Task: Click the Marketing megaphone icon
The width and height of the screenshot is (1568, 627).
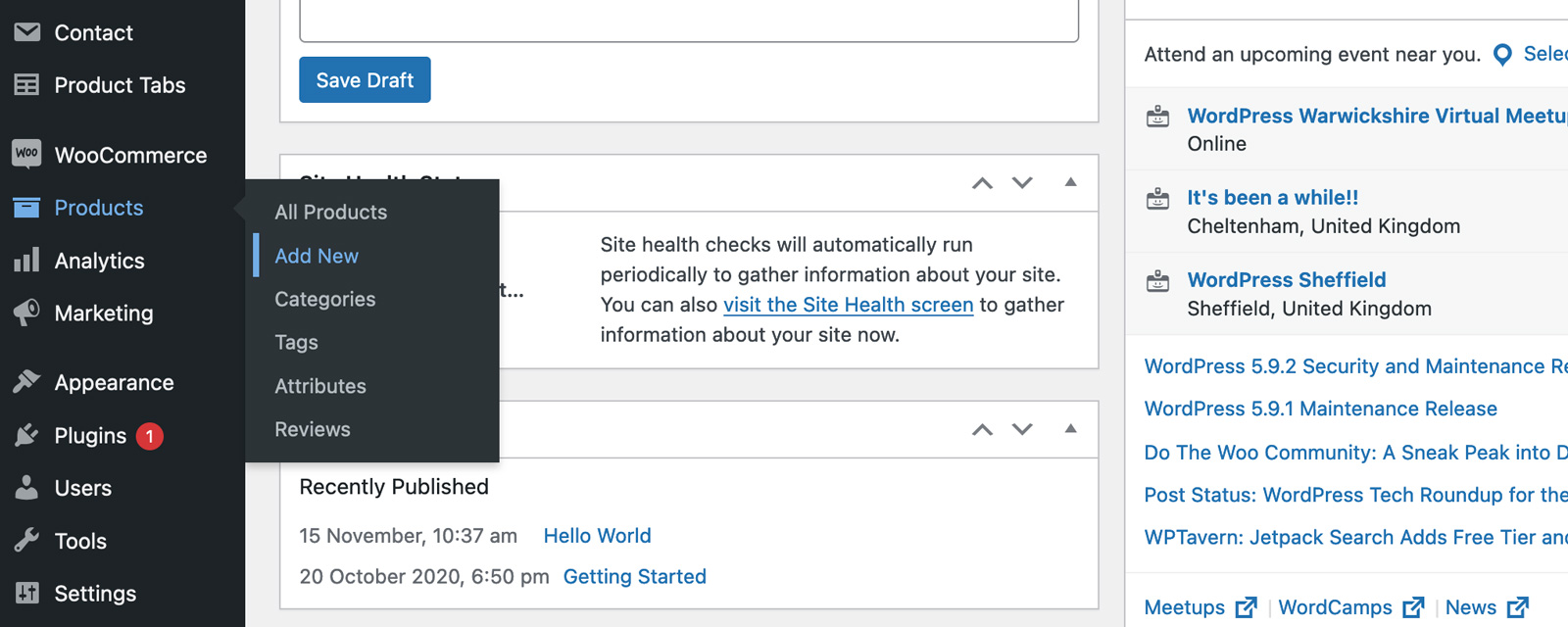Action: pyautogui.click(x=26, y=313)
